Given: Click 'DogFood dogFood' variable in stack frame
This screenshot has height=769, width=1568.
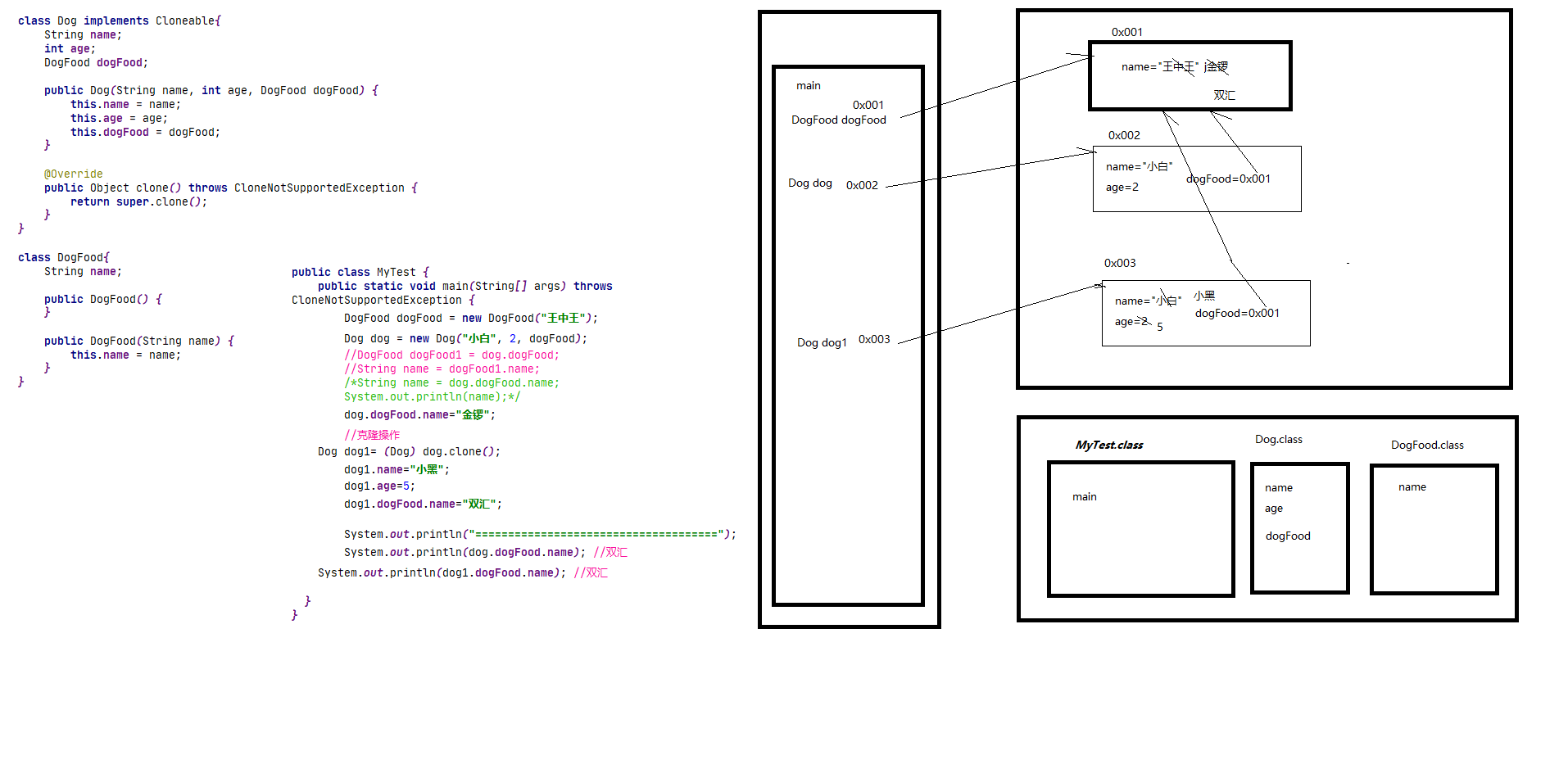Looking at the screenshot, I should click(839, 120).
